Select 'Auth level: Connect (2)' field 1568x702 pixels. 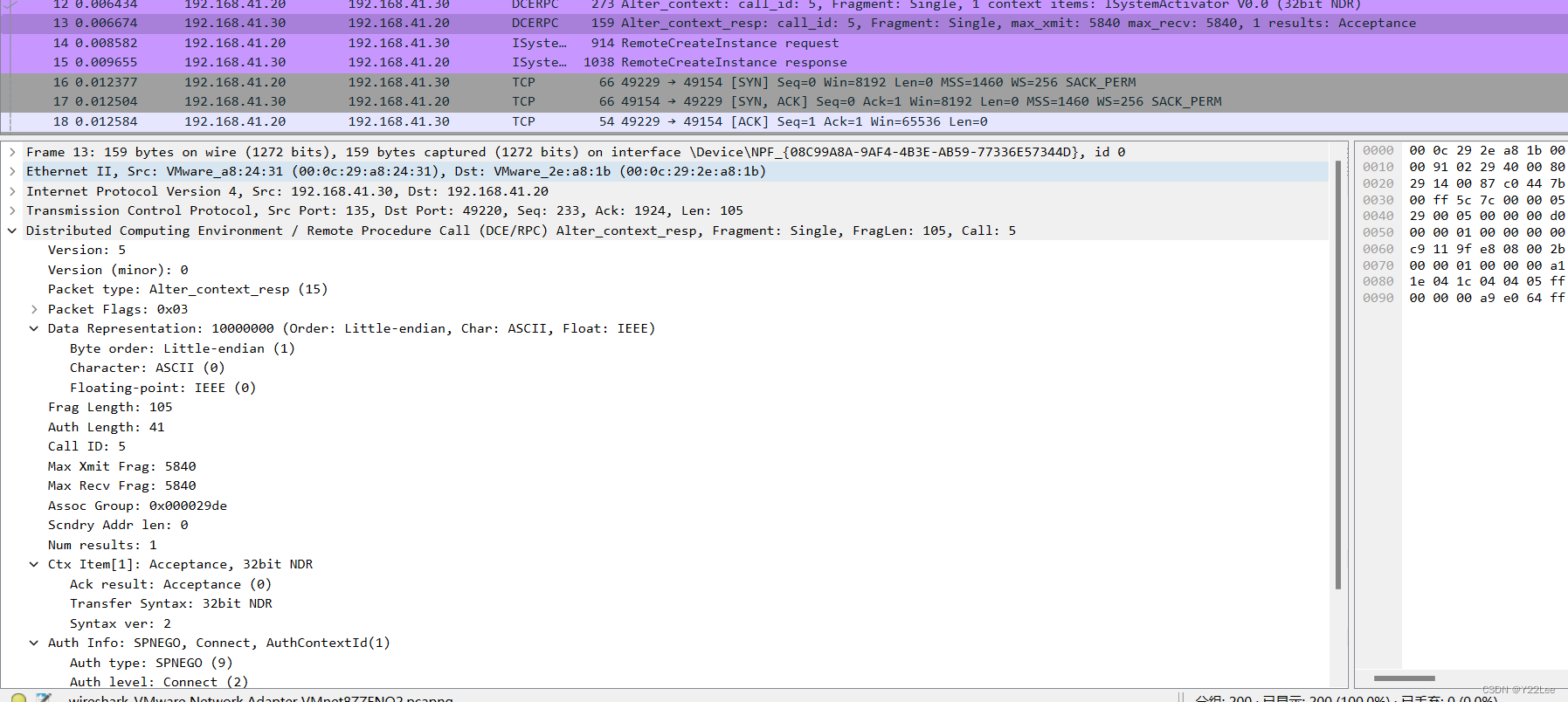(159, 682)
